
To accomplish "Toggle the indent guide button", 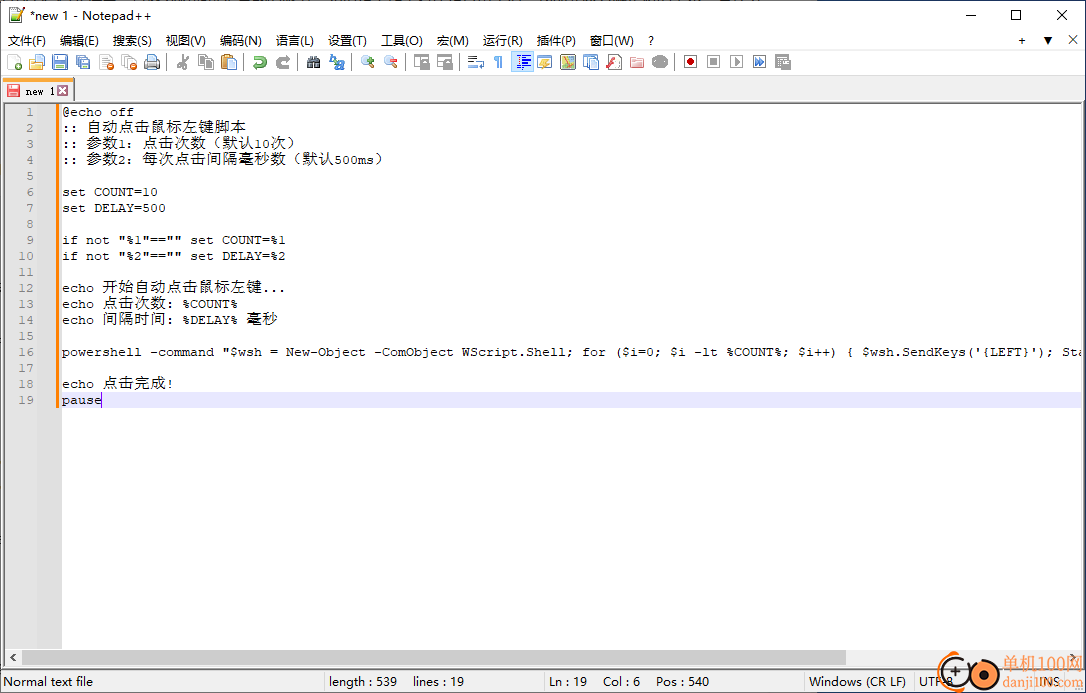I will click(x=522, y=62).
